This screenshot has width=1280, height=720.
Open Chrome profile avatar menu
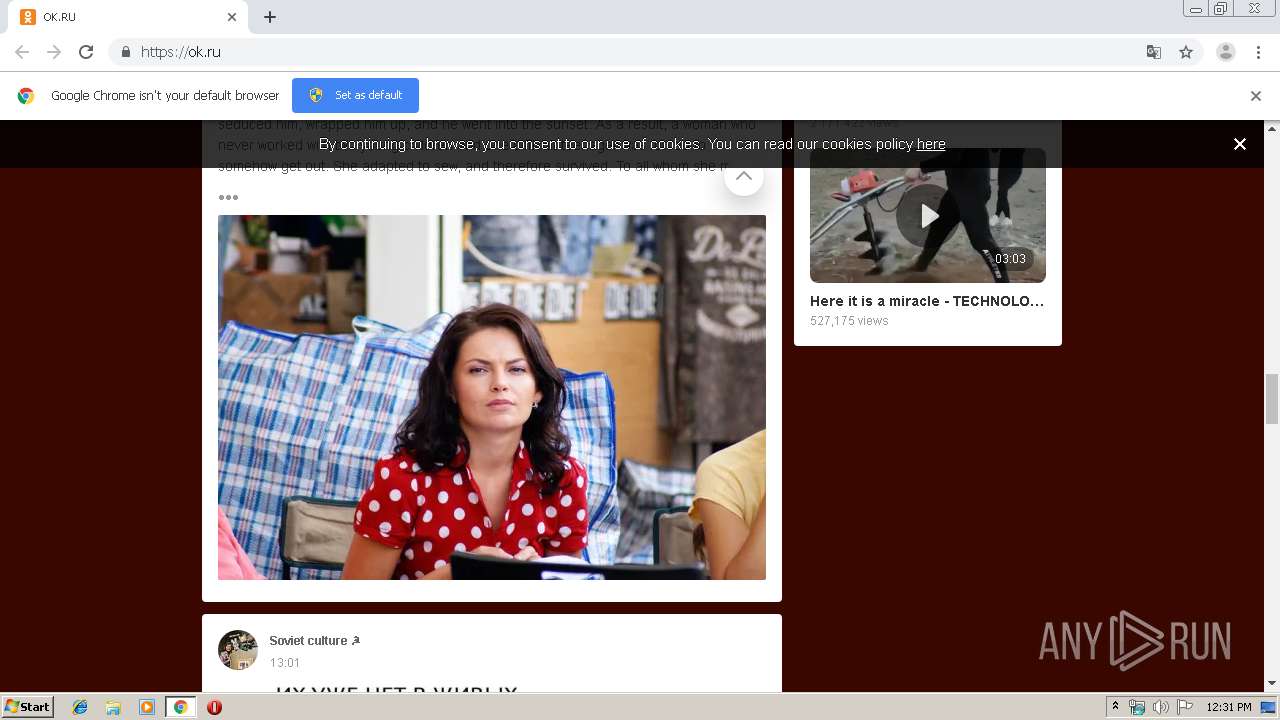[1226, 52]
